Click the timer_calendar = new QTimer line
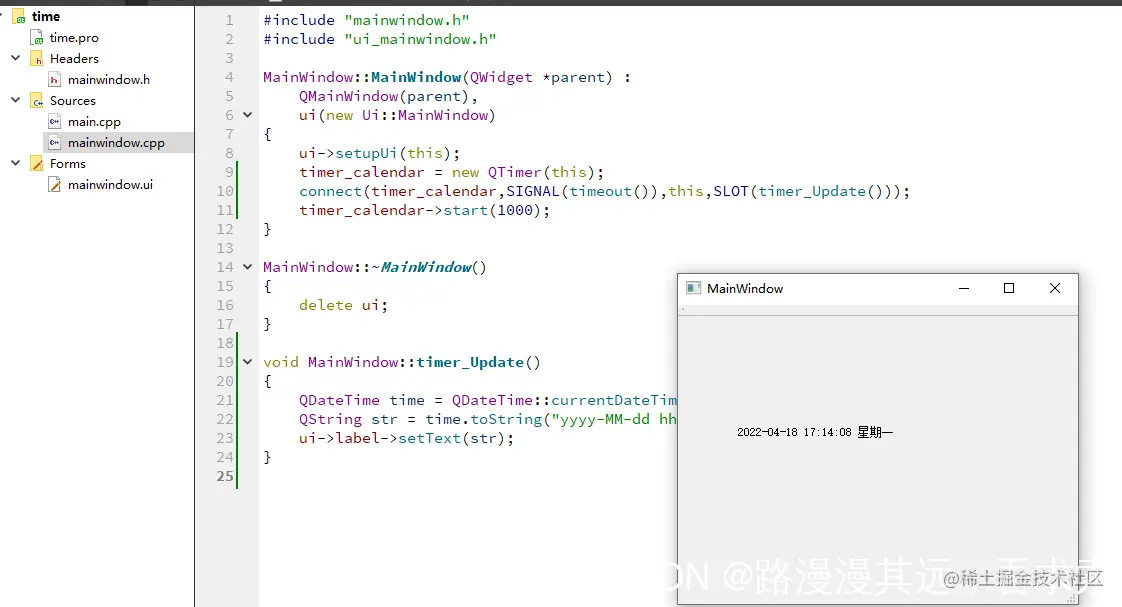 pos(452,173)
